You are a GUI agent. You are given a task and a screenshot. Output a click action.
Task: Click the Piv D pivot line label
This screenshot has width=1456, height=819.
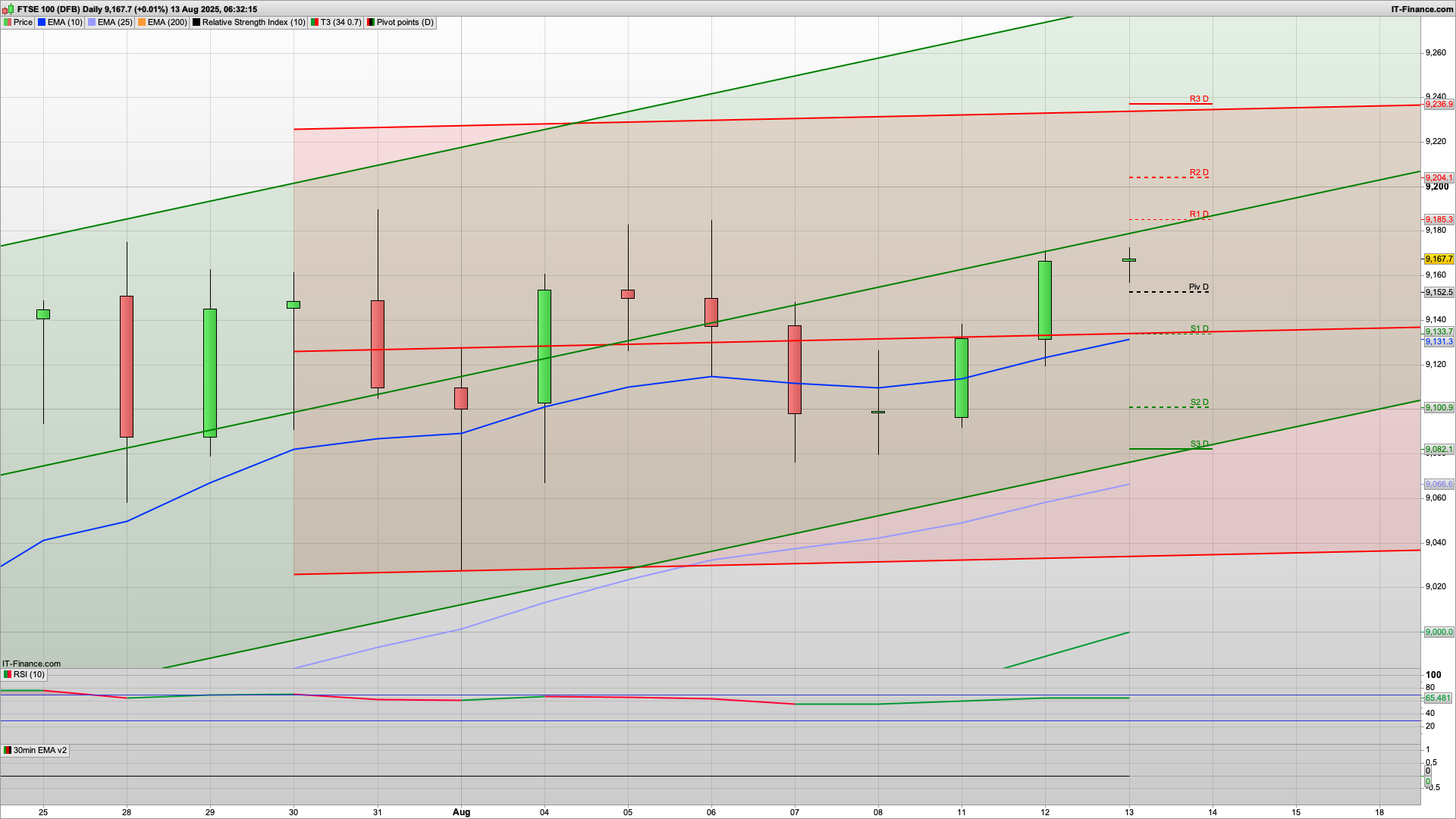(1198, 287)
